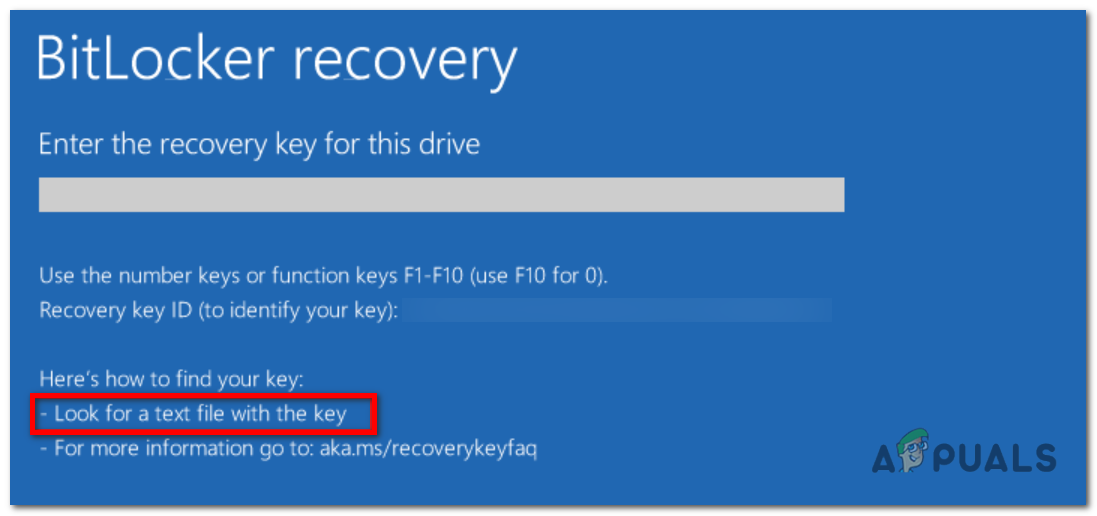
Task: Click the blurred recovery key ID value
Action: coord(618,311)
